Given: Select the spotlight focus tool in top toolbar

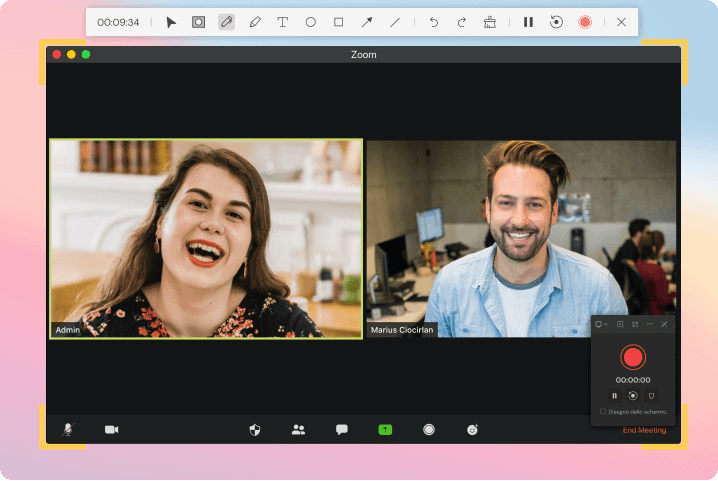Looking at the screenshot, I should coord(198,22).
